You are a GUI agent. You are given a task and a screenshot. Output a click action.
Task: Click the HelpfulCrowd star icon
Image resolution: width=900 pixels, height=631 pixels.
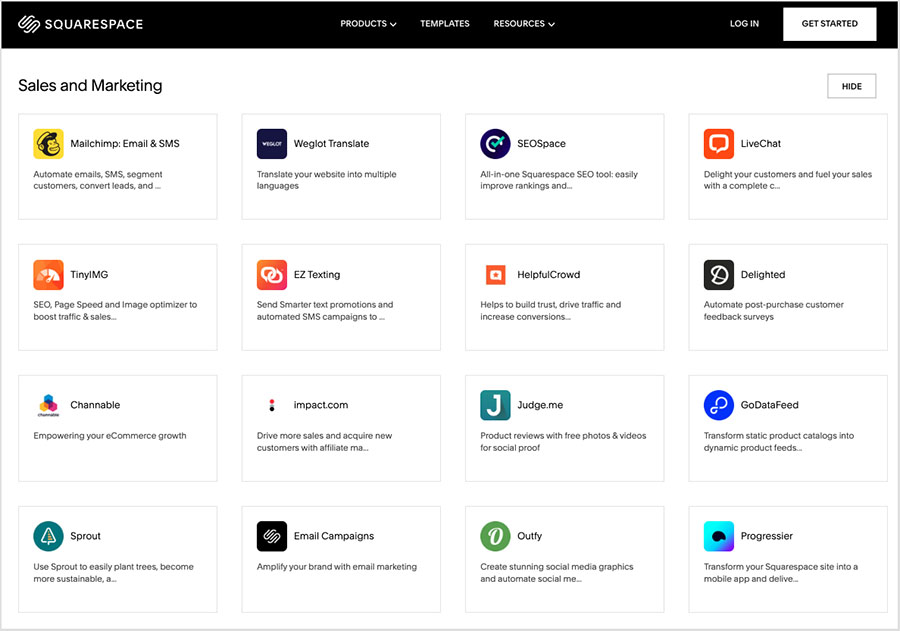point(495,274)
